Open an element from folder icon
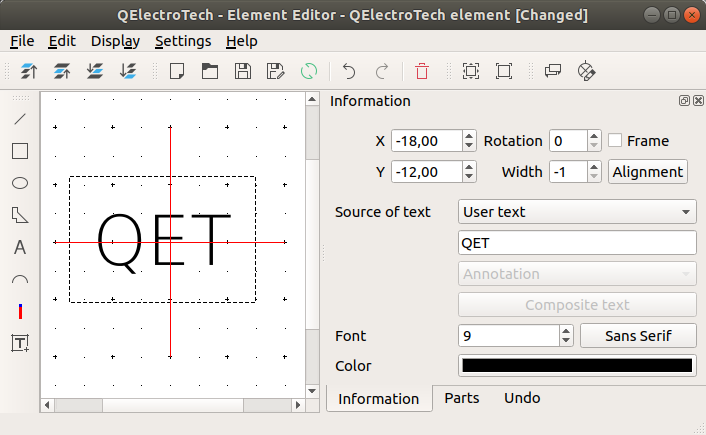The image size is (706, 435). point(210,71)
